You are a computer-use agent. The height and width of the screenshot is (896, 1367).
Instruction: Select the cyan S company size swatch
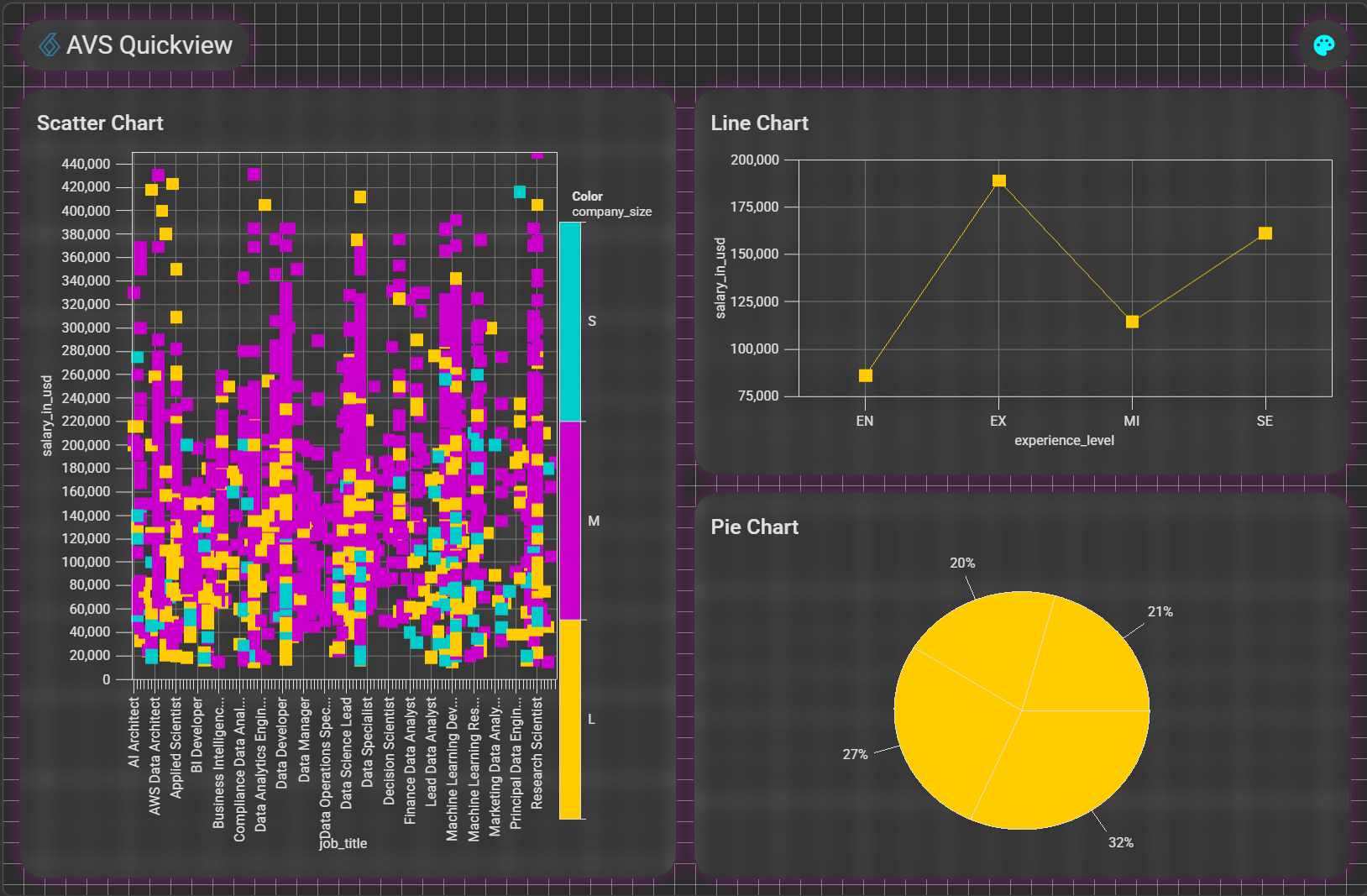tap(571, 322)
